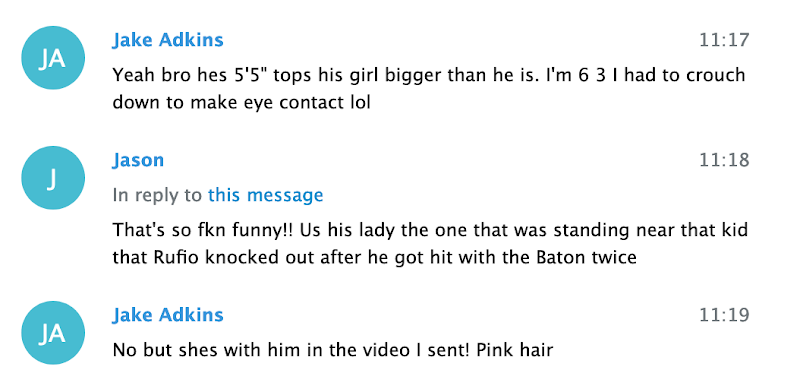Select the line starting "Yeah bro hes 5'5"
Screen dimensions: 800x389
click(x=429, y=76)
